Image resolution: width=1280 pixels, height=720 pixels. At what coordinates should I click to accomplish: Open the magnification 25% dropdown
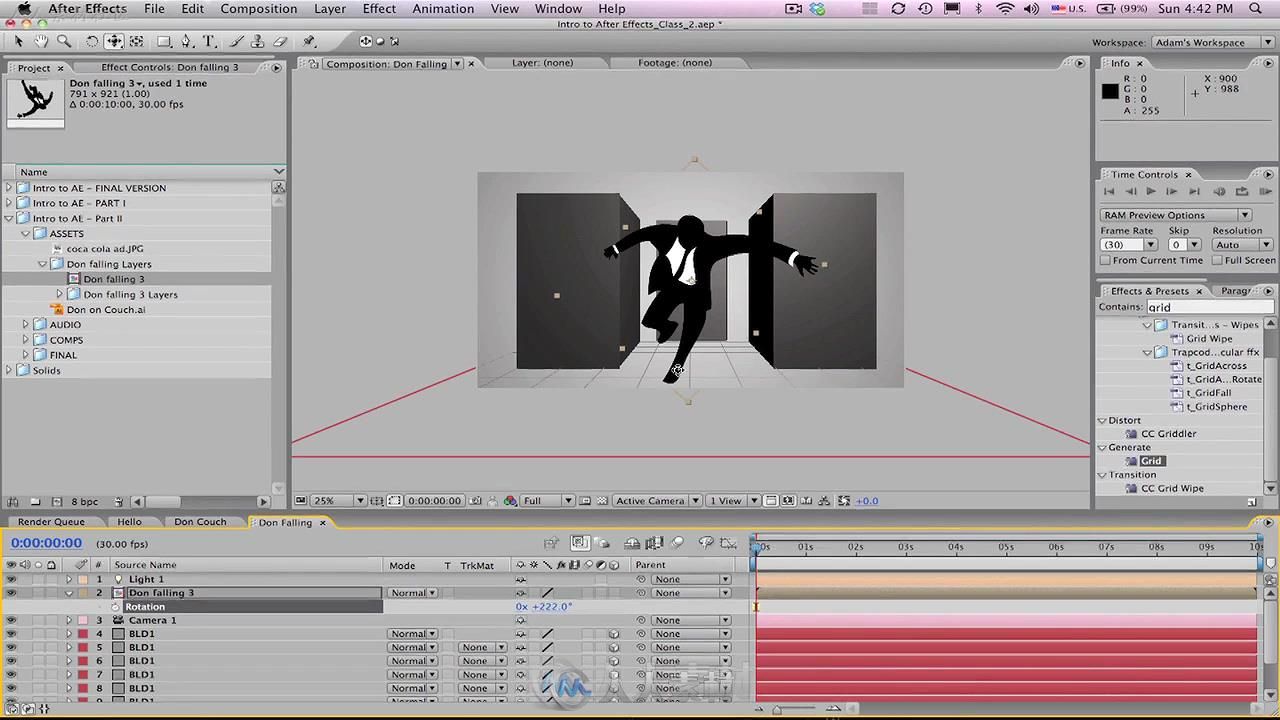click(x=340, y=501)
